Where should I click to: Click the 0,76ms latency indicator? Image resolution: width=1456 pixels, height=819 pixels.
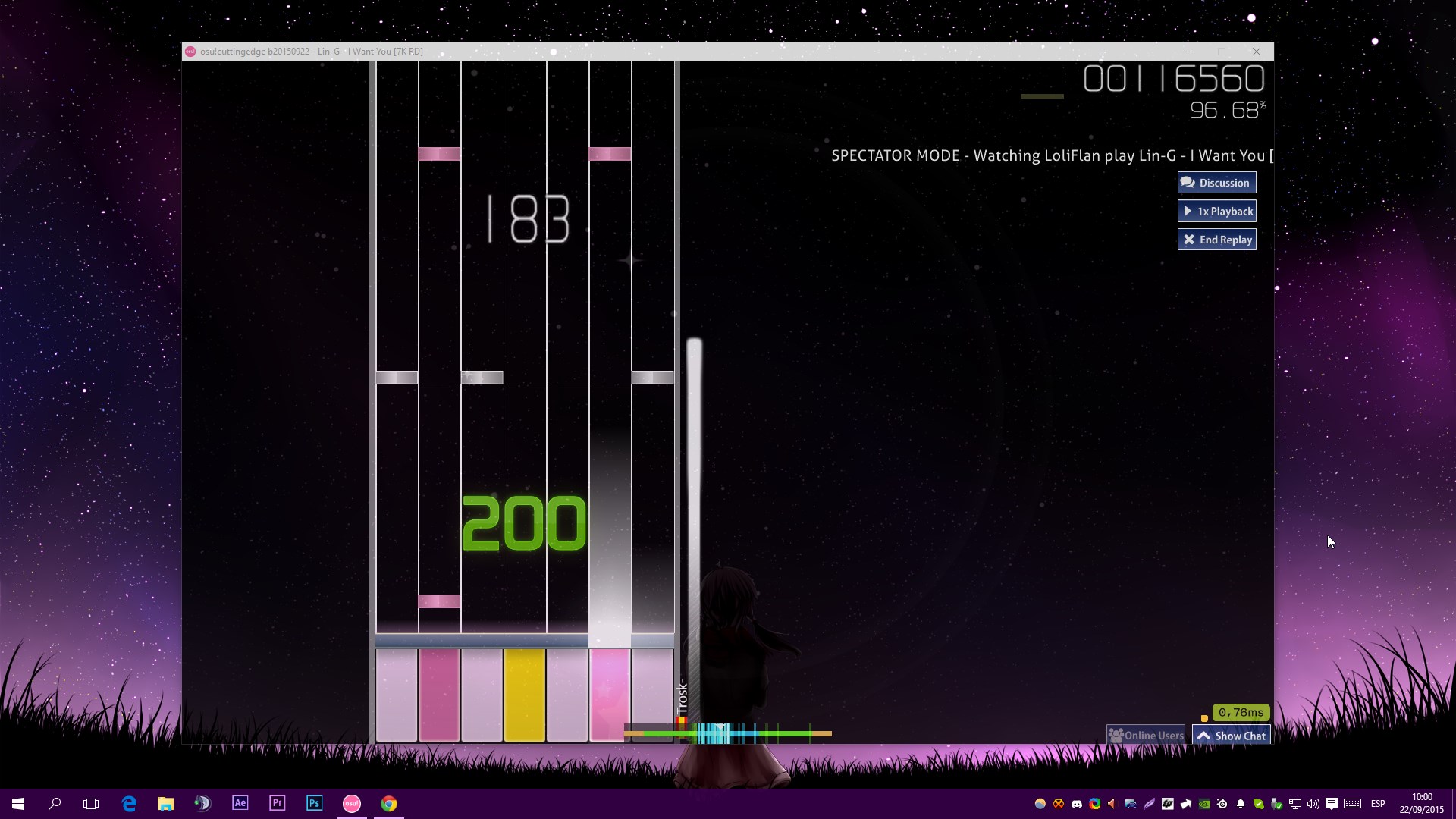pyautogui.click(x=1241, y=712)
